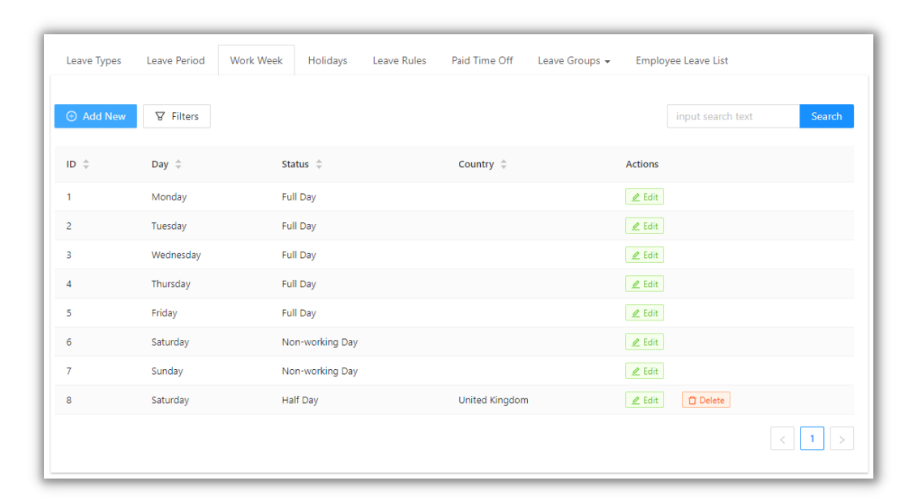Viewport: 900px width, 500px height.
Task: Select page 1 in pagination
Action: click(x=812, y=439)
